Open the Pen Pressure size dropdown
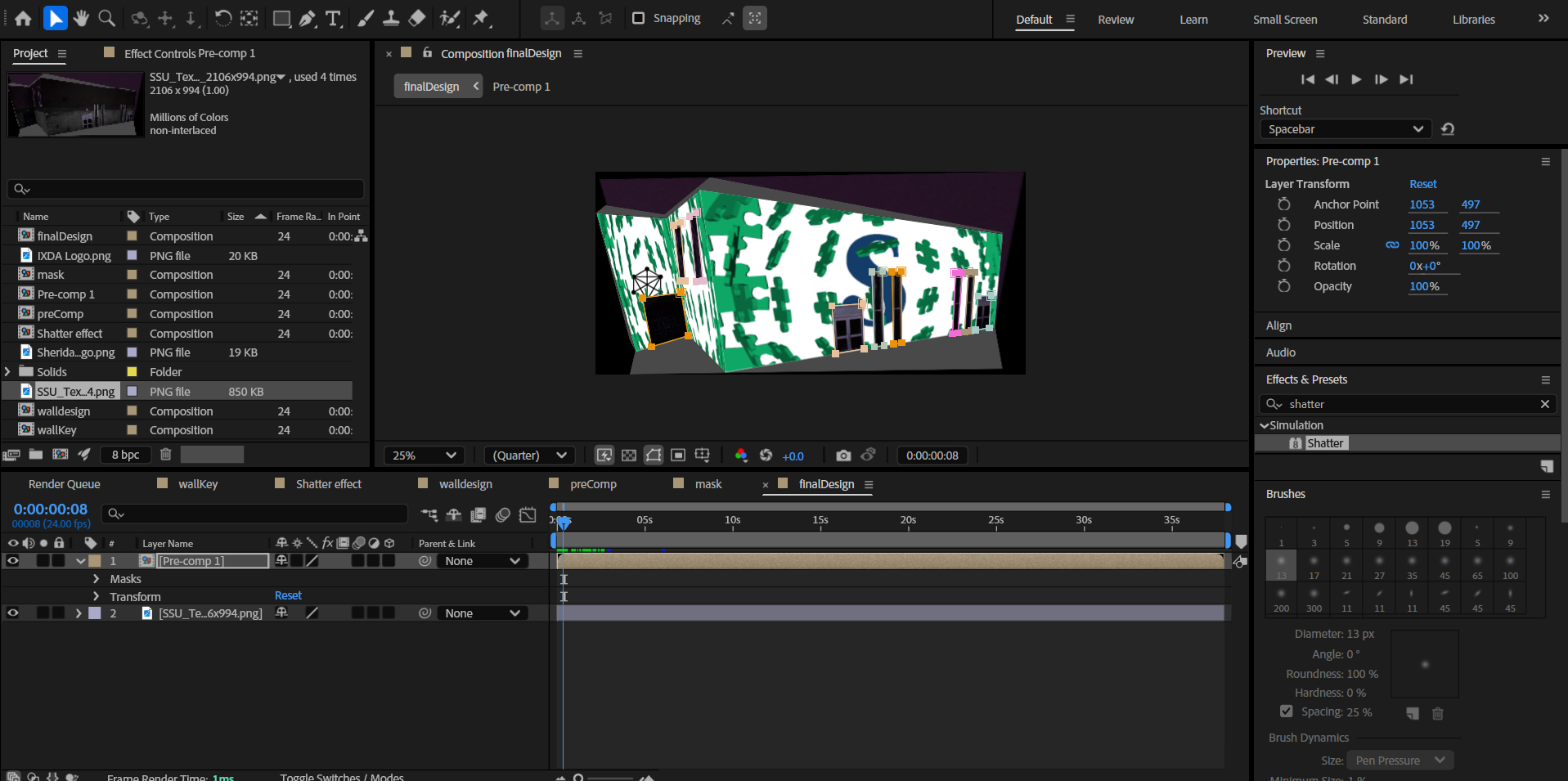Image resolution: width=1568 pixels, height=781 pixels. (1399, 760)
